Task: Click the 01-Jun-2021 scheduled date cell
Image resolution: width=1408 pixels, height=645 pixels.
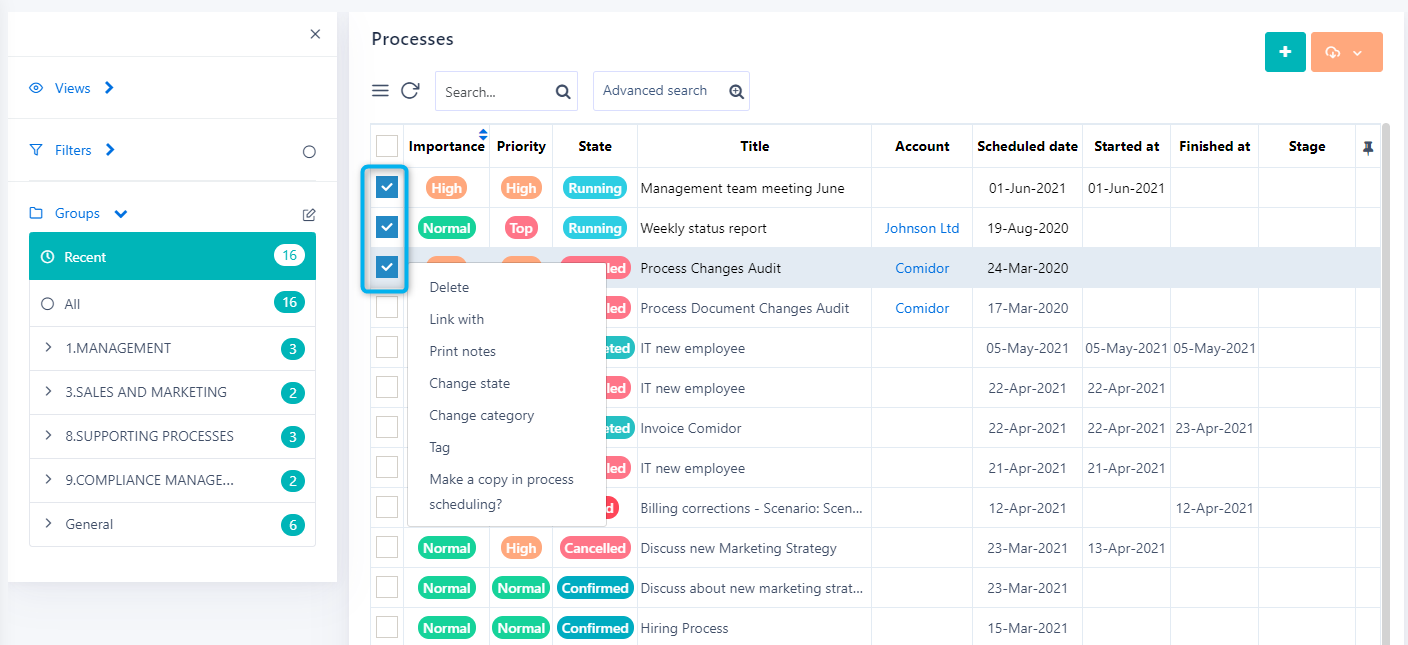Action: tap(1027, 188)
